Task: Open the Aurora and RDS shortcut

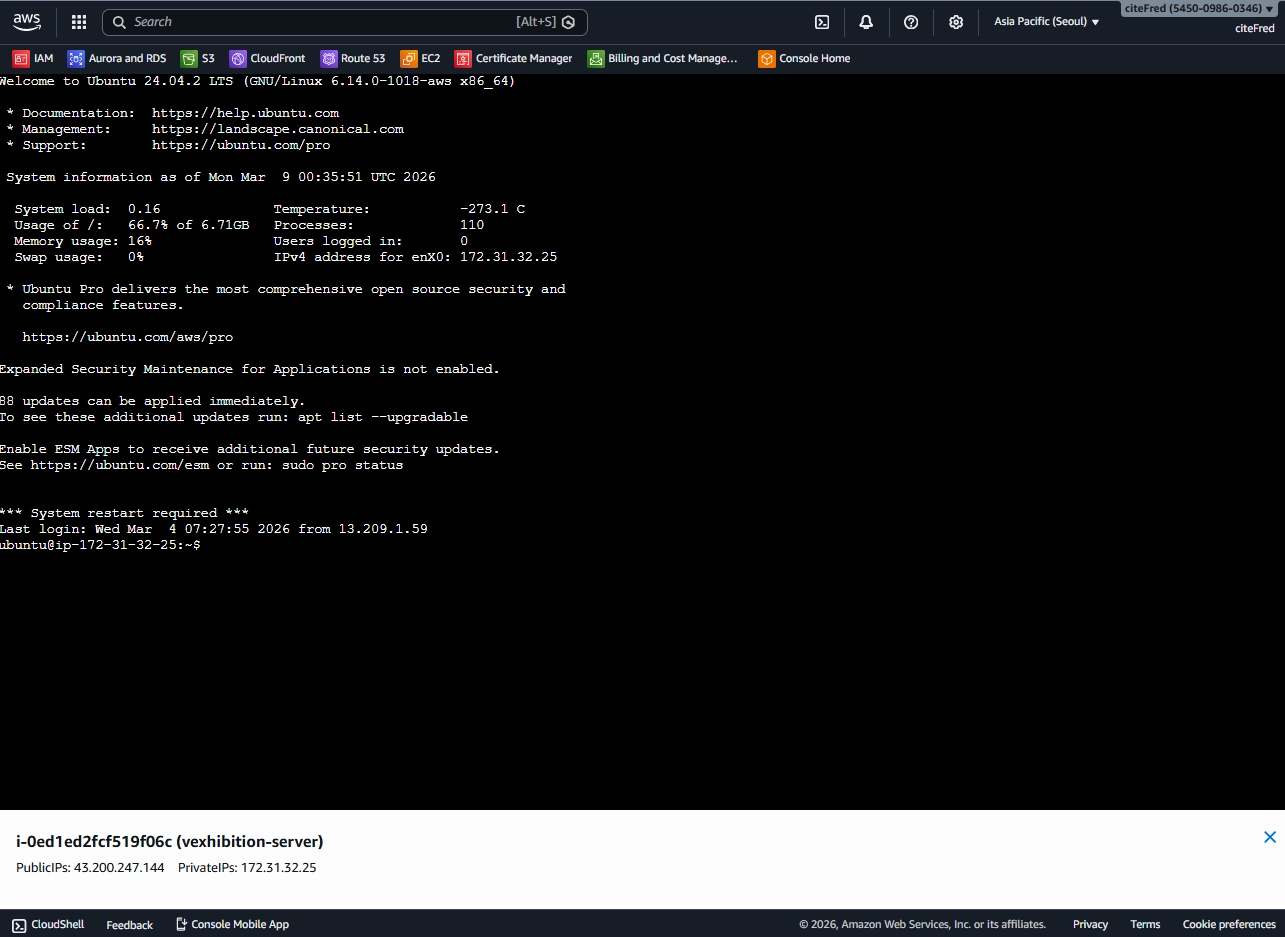Action: [117, 59]
